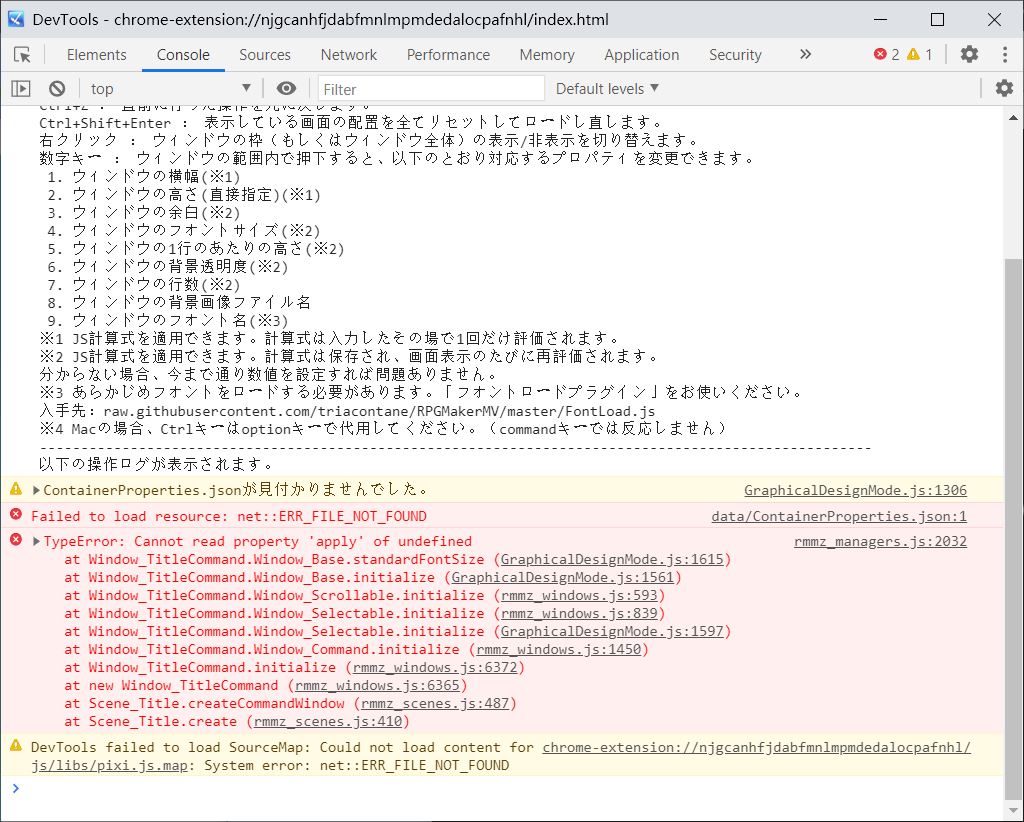Image resolution: width=1024 pixels, height=822 pixels.
Task: Click line '以下の操作ログが表示されます。'
Action: coord(157,464)
